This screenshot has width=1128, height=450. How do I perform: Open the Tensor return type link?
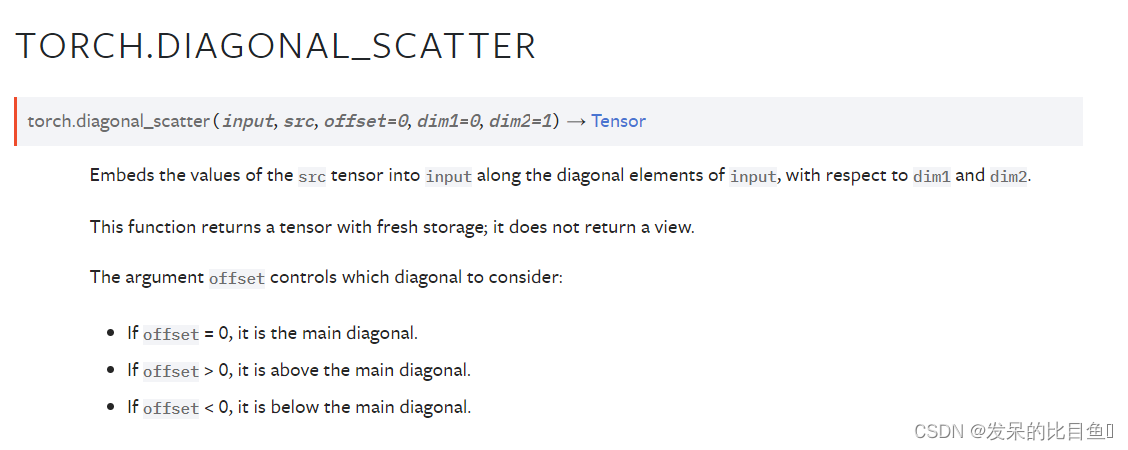619,121
